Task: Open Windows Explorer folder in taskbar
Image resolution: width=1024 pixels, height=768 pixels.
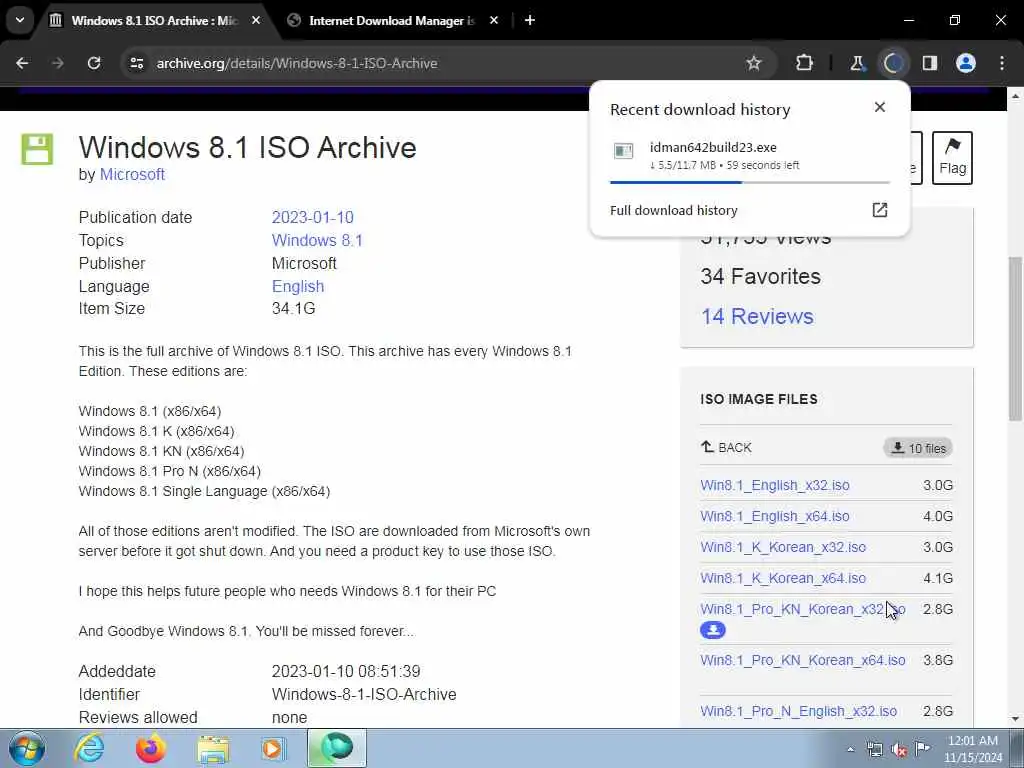Action: [212, 748]
